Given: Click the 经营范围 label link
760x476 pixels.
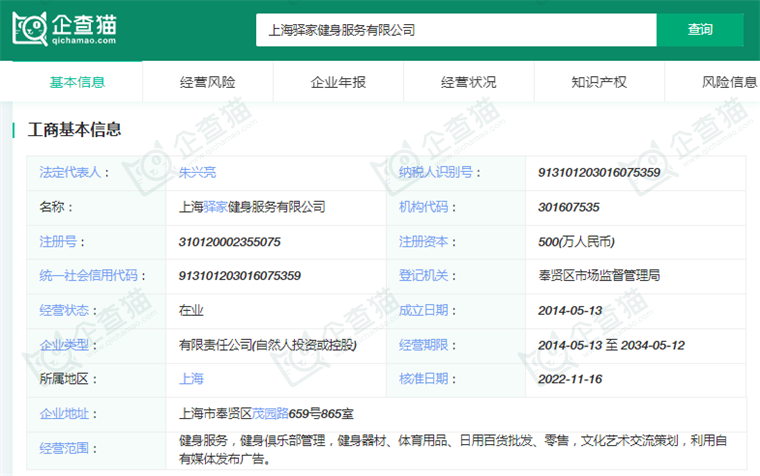Looking at the screenshot, I should (x=64, y=448).
